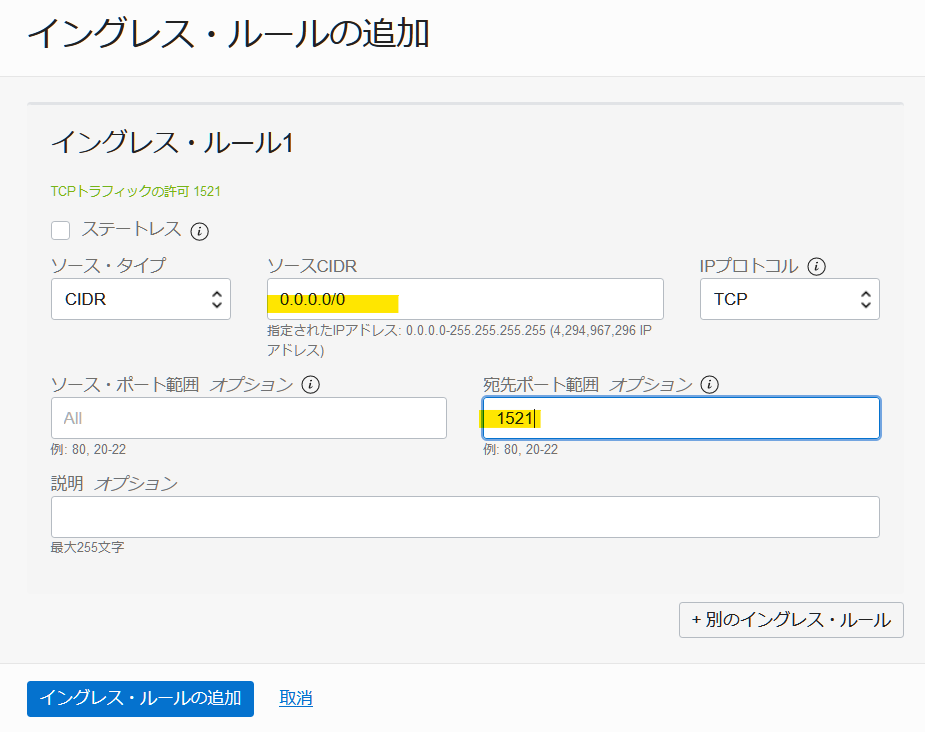Focus the ソース・ポート範囲 All field
Image resolution: width=925 pixels, height=732 pixels.
(x=249, y=418)
